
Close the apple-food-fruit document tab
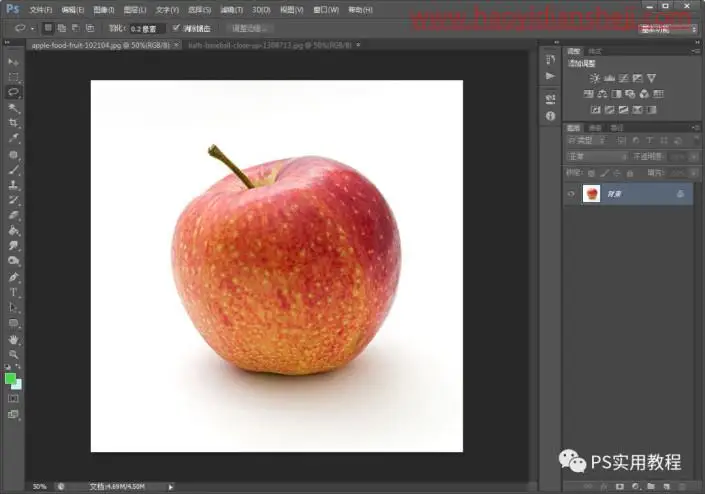176,45
